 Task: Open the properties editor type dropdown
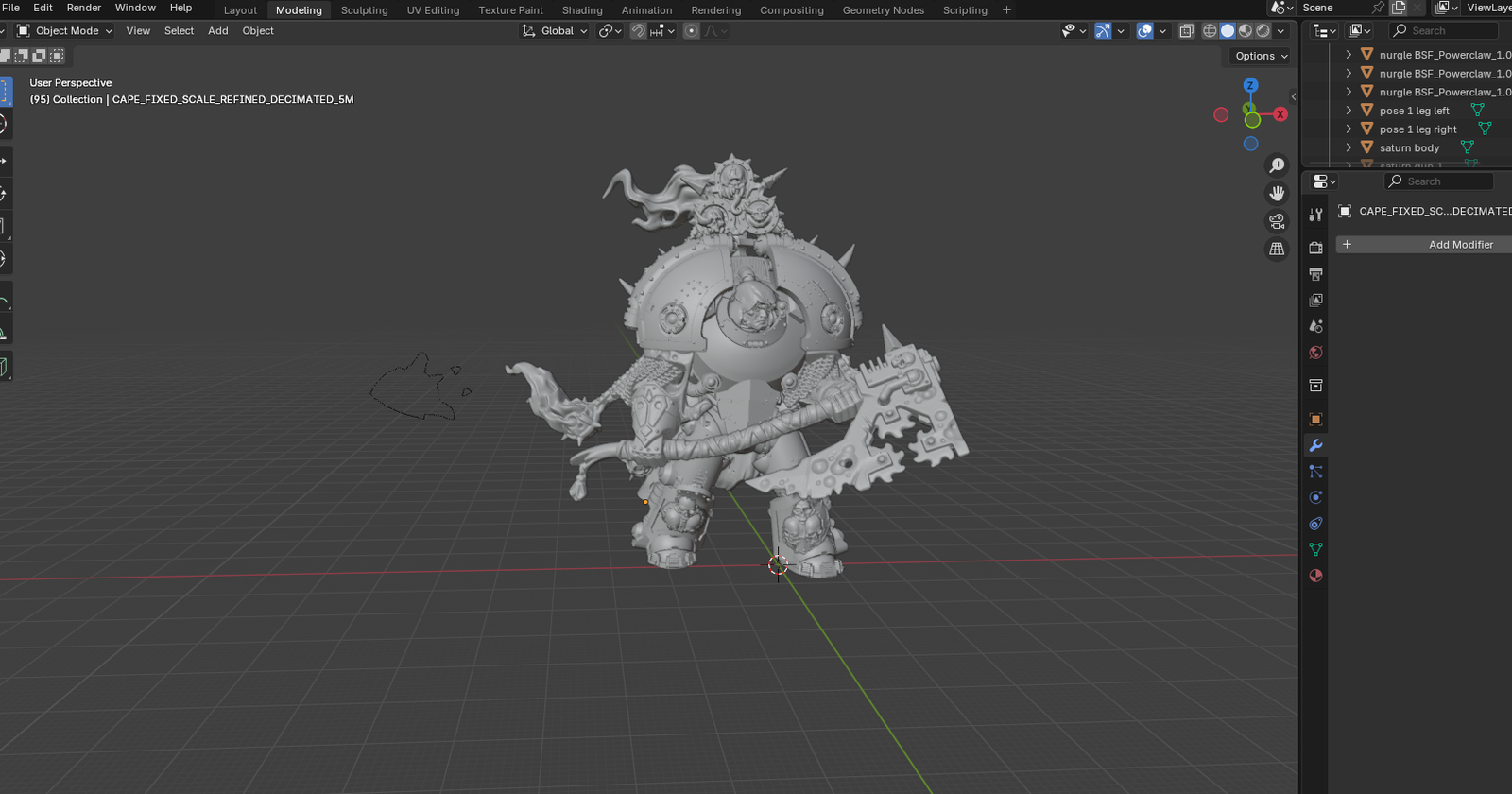1324,181
